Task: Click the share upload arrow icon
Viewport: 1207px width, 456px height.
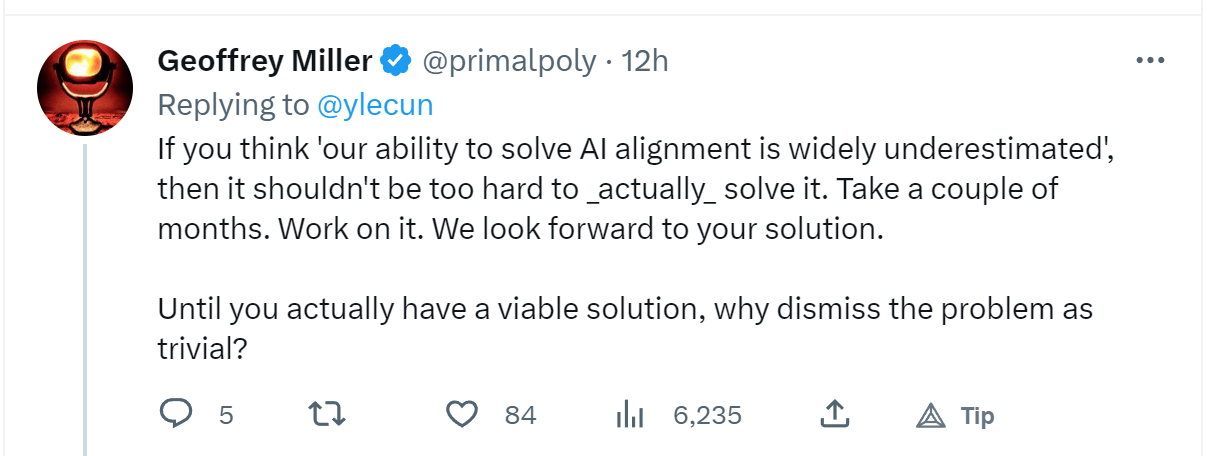Action: coord(835,414)
